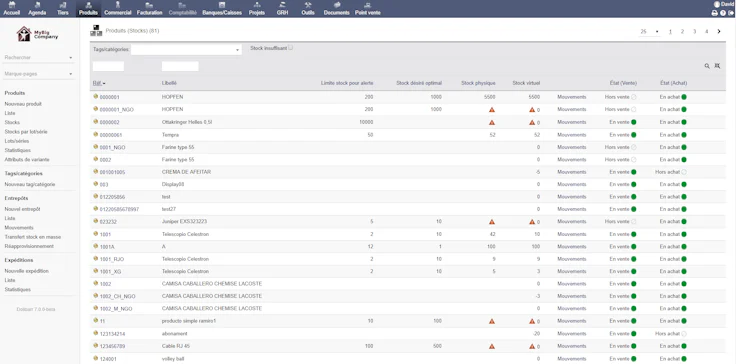
Task: Open Attributs de variante link
Action: click(27, 160)
